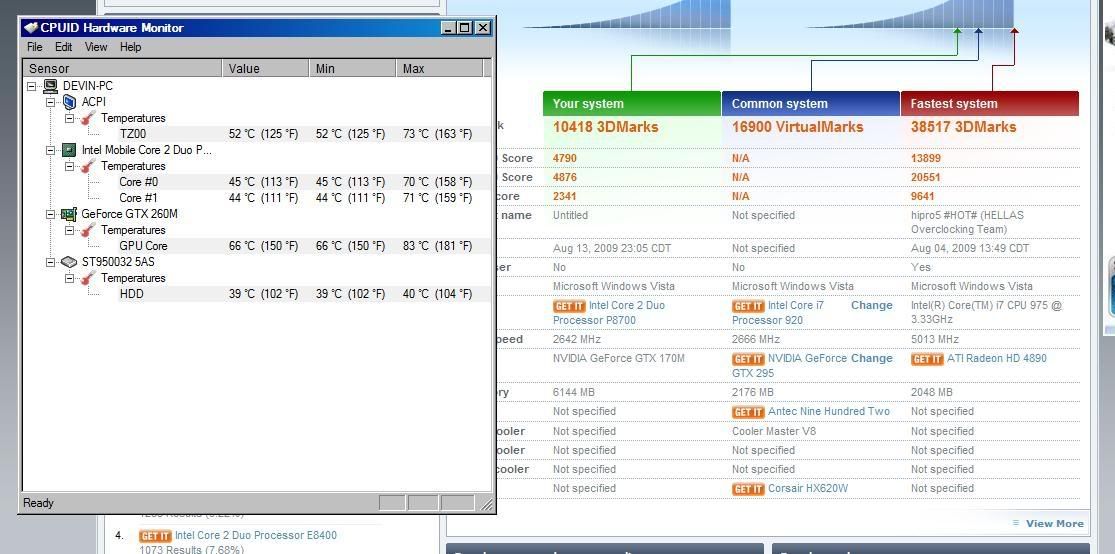Open the Intel Core i7 Processor 920 link

[778, 312]
